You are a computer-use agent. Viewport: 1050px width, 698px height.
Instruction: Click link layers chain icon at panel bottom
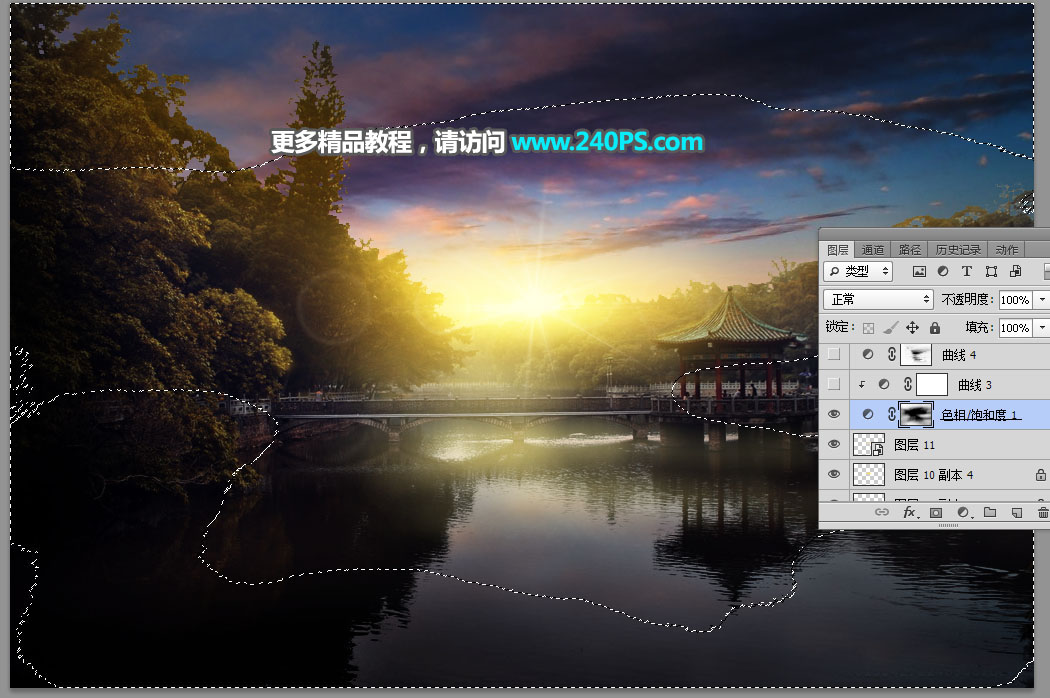pyautogui.click(x=882, y=512)
